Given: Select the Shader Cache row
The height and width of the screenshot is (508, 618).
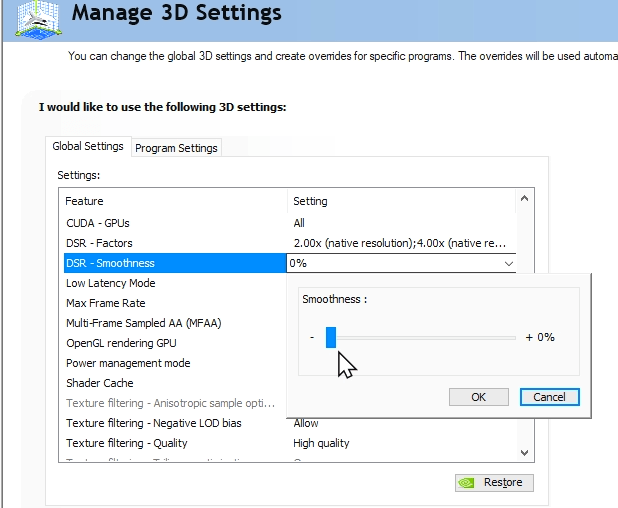Looking at the screenshot, I should click(175, 383).
